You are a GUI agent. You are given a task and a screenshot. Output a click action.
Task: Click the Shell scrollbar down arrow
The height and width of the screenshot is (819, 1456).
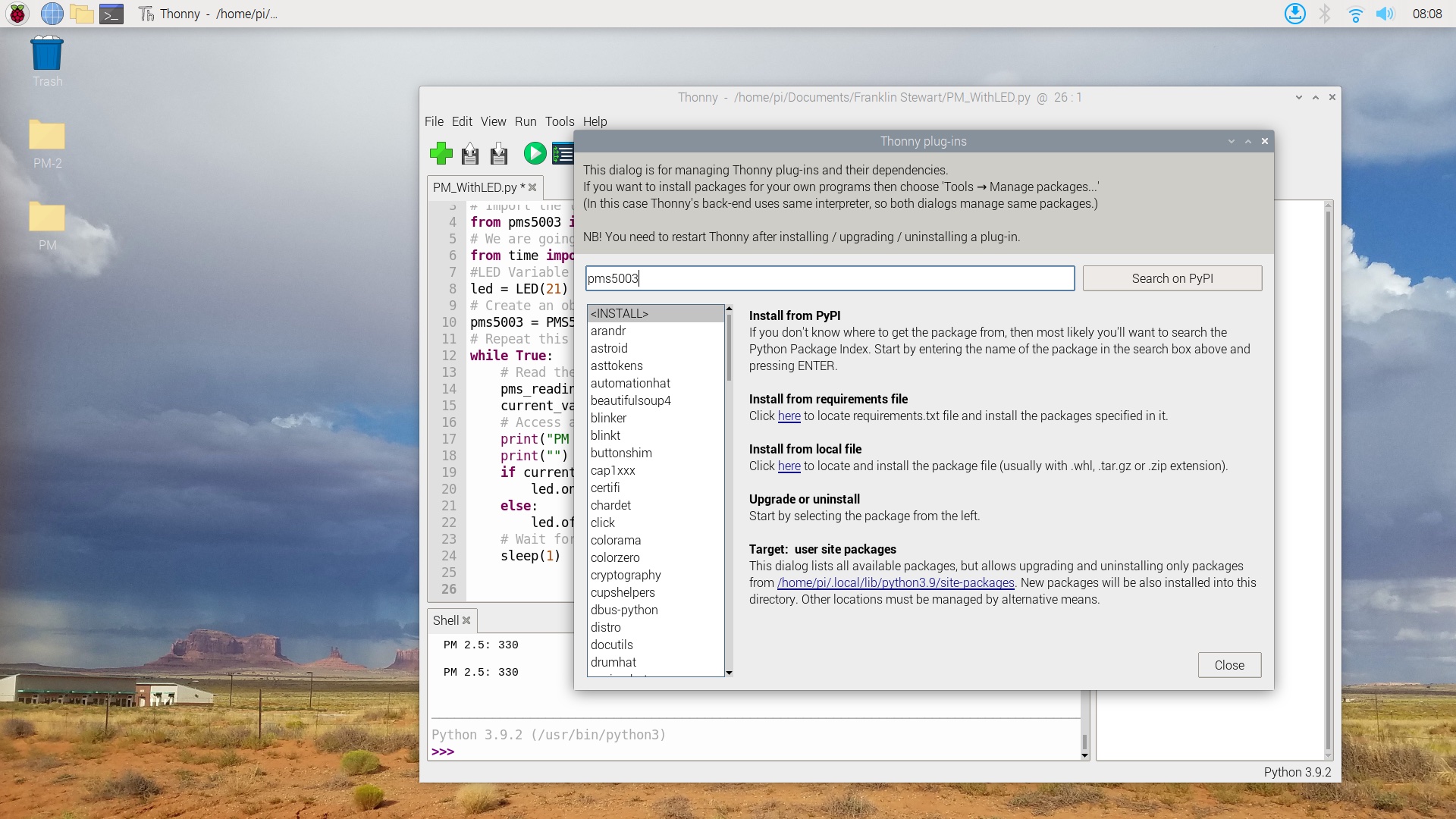point(1085,755)
